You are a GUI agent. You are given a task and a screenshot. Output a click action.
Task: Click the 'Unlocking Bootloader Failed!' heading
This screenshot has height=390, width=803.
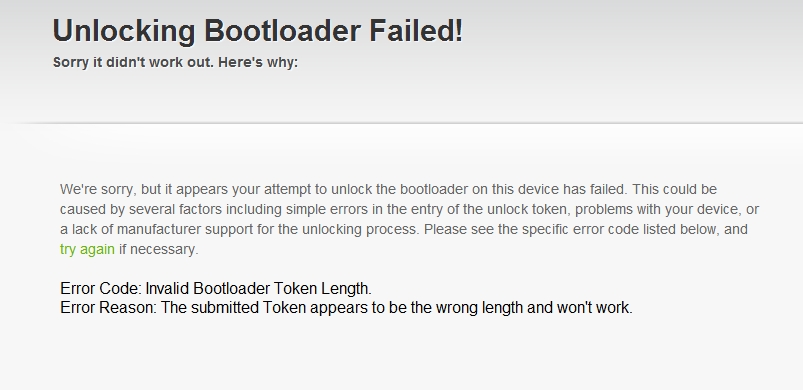click(258, 30)
